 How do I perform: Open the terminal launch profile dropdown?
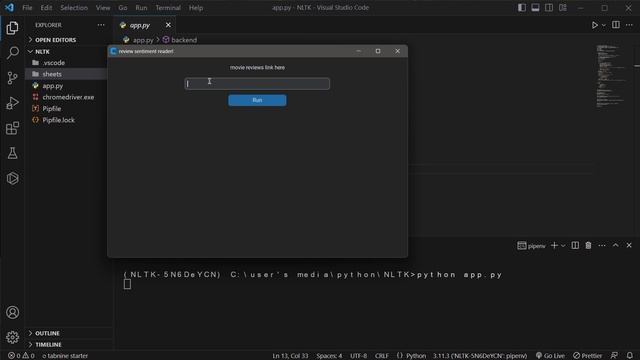point(563,246)
